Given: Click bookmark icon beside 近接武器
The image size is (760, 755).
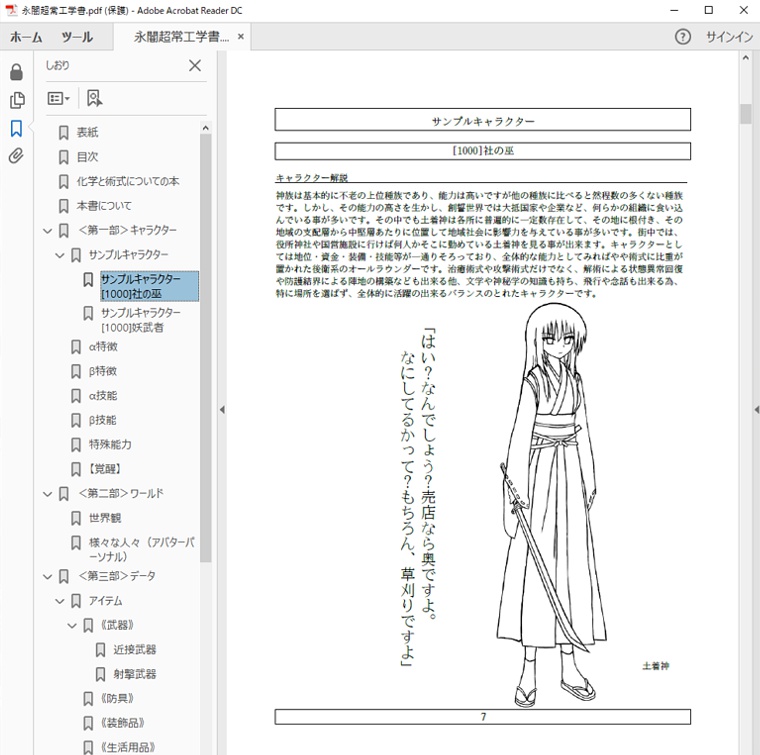Looking at the screenshot, I should [x=100, y=650].
